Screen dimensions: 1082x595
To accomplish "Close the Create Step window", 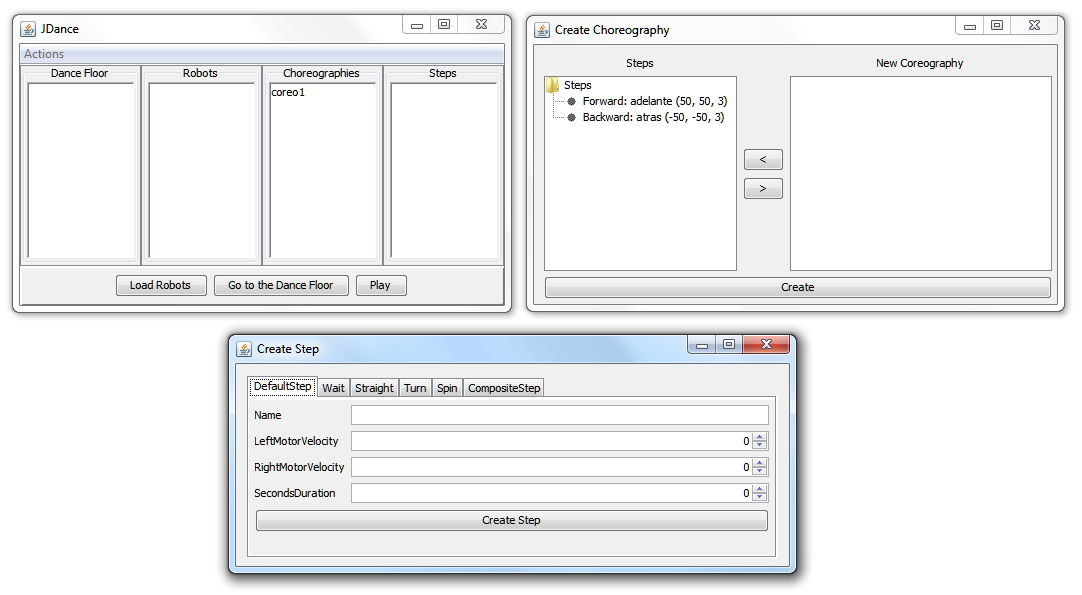I will click(766, 344).
